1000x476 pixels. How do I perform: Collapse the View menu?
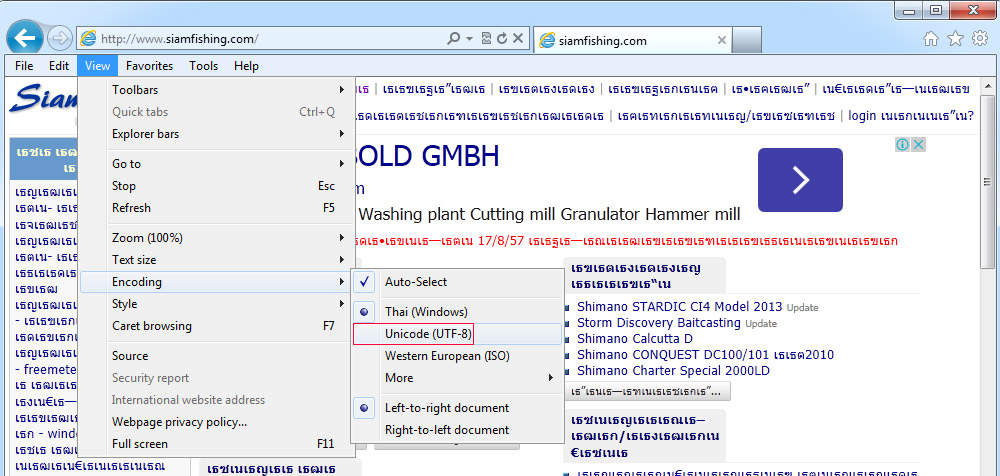click(97, 66)
